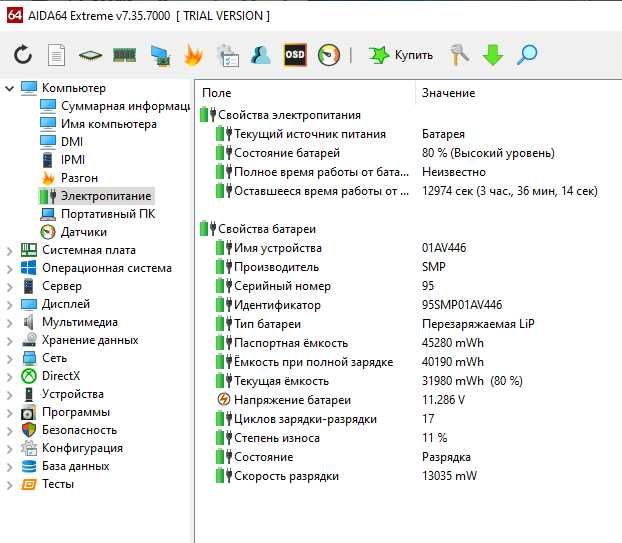622x543 pixels.
Task: Click the Безопасность shield icon
Action: (x=29, y=430)
